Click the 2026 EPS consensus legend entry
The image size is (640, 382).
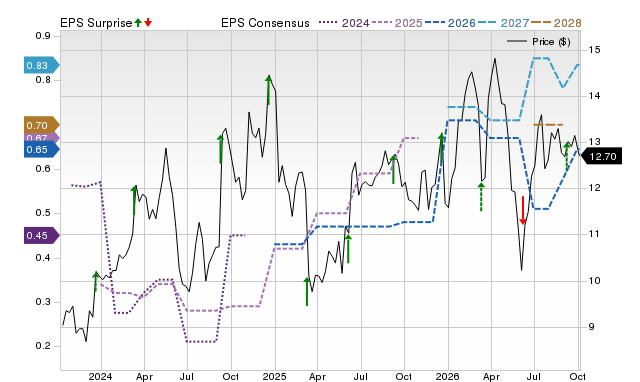coord(450,23)
